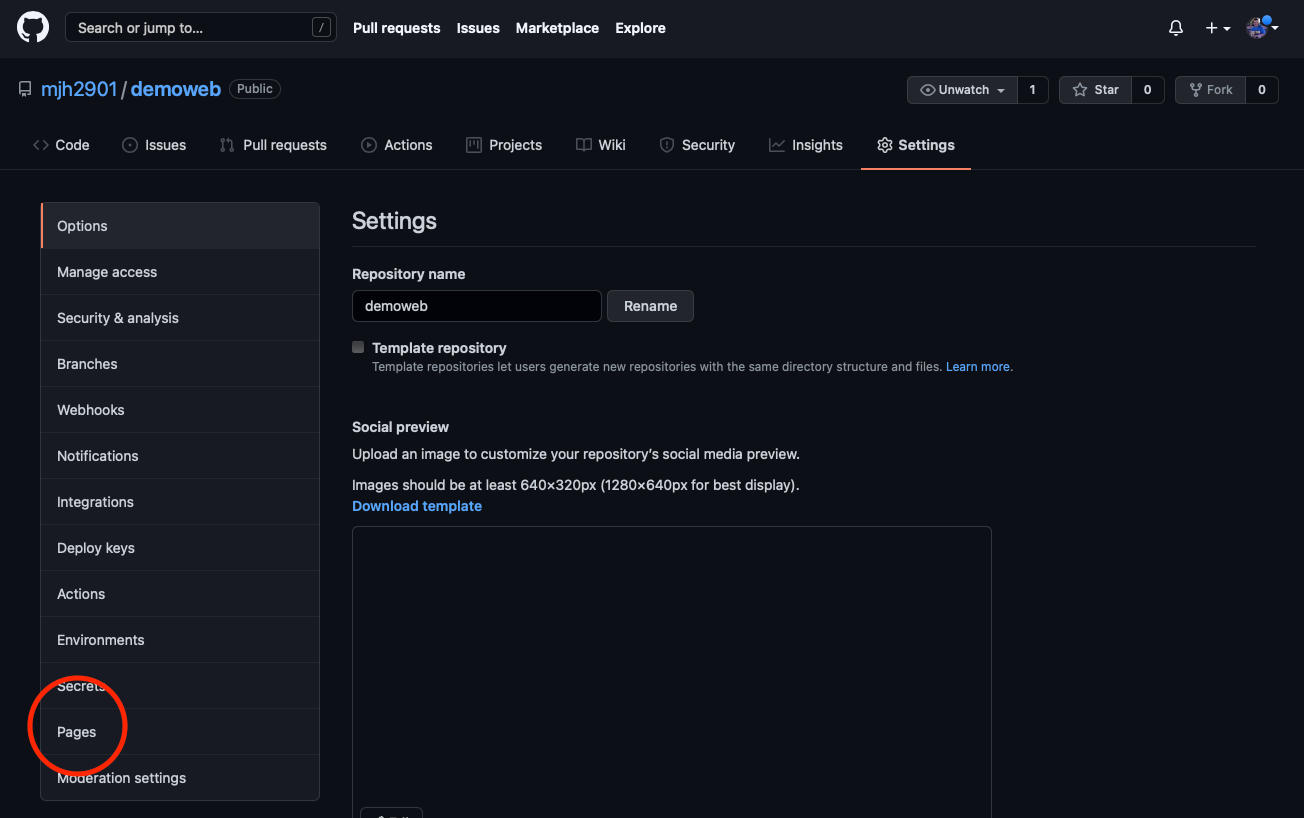Open the fork count 0

[1262, 90]
